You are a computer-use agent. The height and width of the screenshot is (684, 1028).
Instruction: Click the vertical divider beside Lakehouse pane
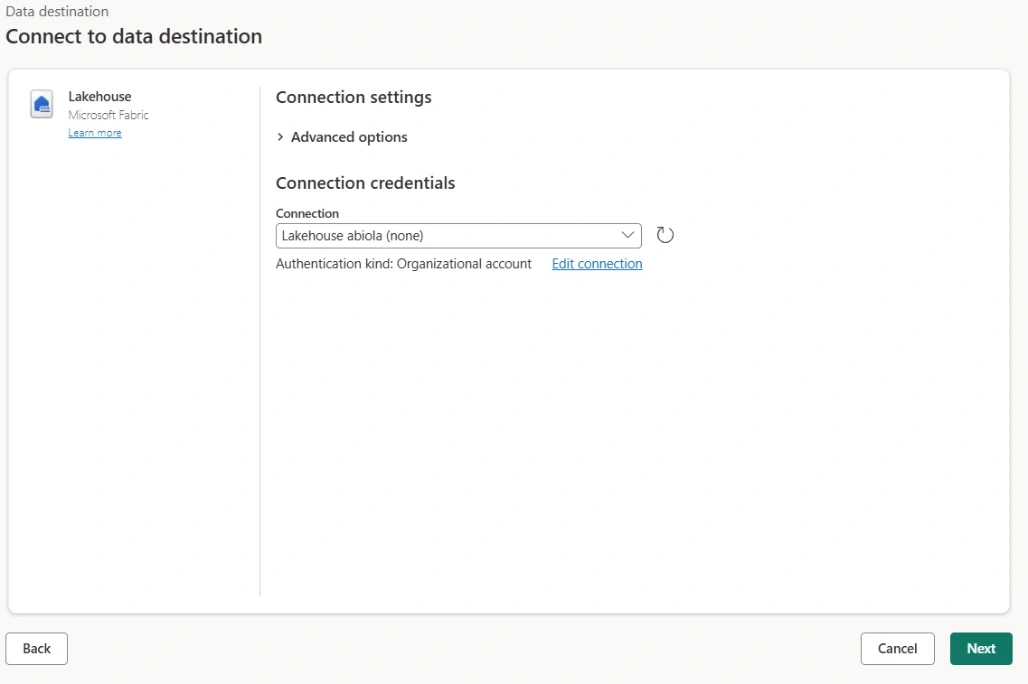260,341
